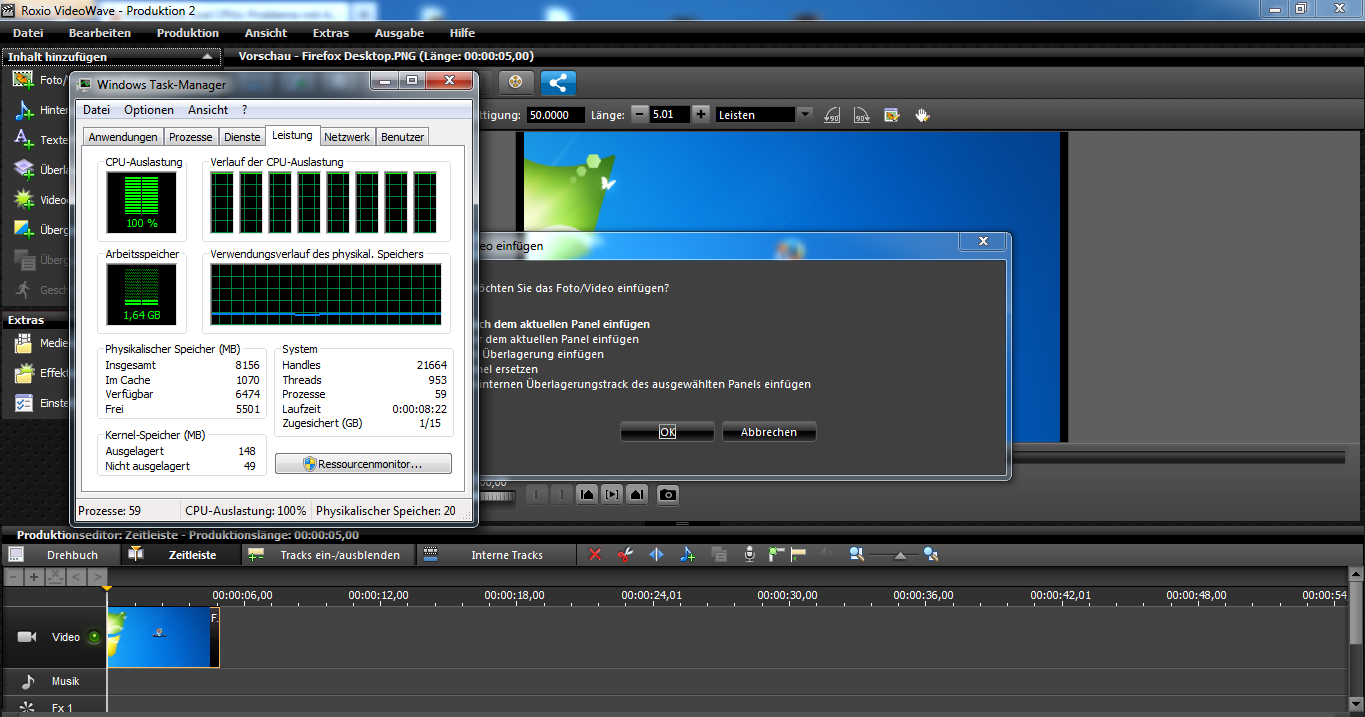Click the yellow playhead marker on timeline
The image size is (1365, 717).
click(107, 588)
